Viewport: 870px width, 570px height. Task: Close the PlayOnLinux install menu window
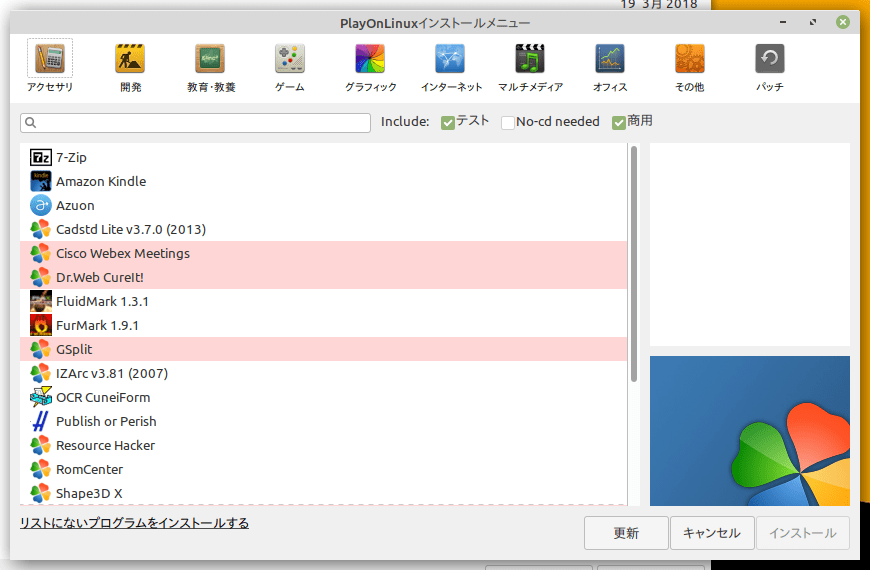843,22
